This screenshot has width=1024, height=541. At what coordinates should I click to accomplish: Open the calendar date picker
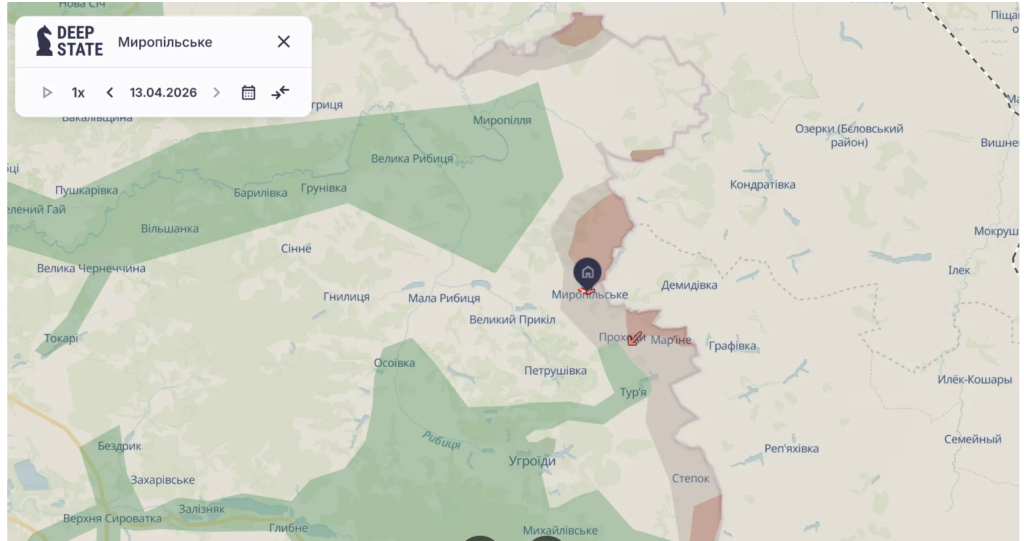(x=248, y=93)
